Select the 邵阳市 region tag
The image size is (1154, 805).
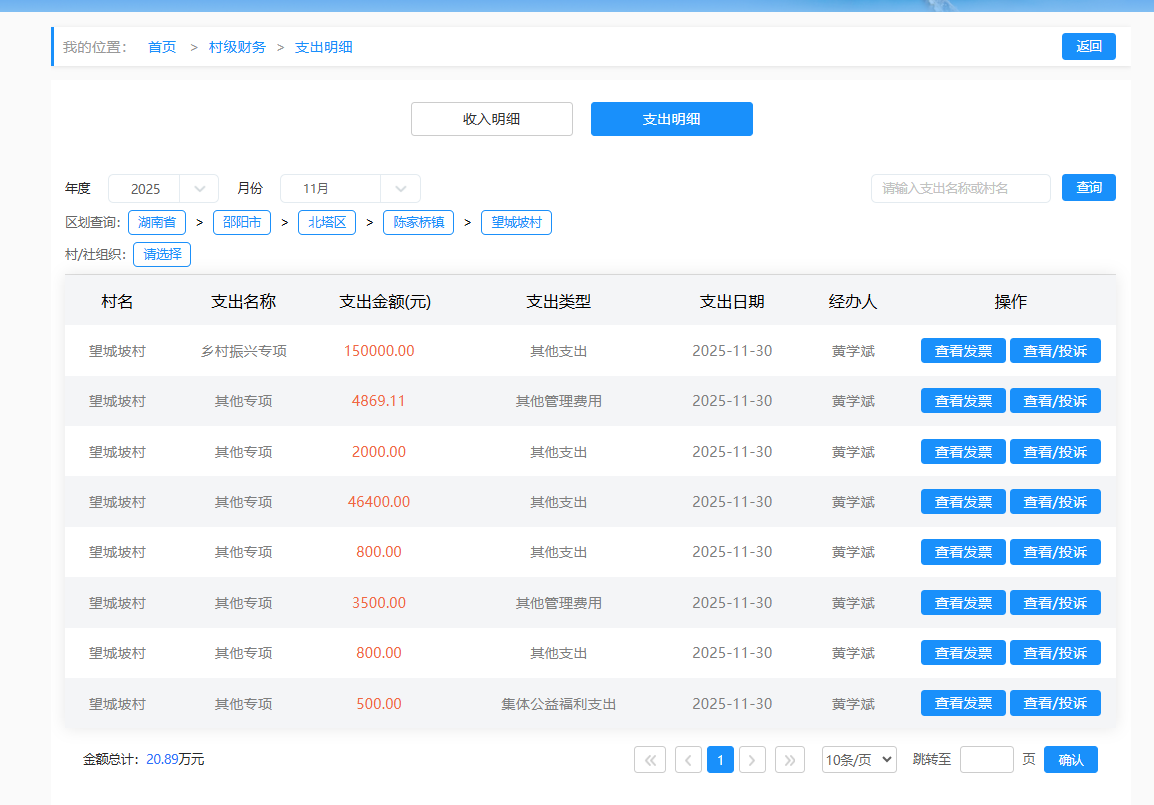[242, 222]
